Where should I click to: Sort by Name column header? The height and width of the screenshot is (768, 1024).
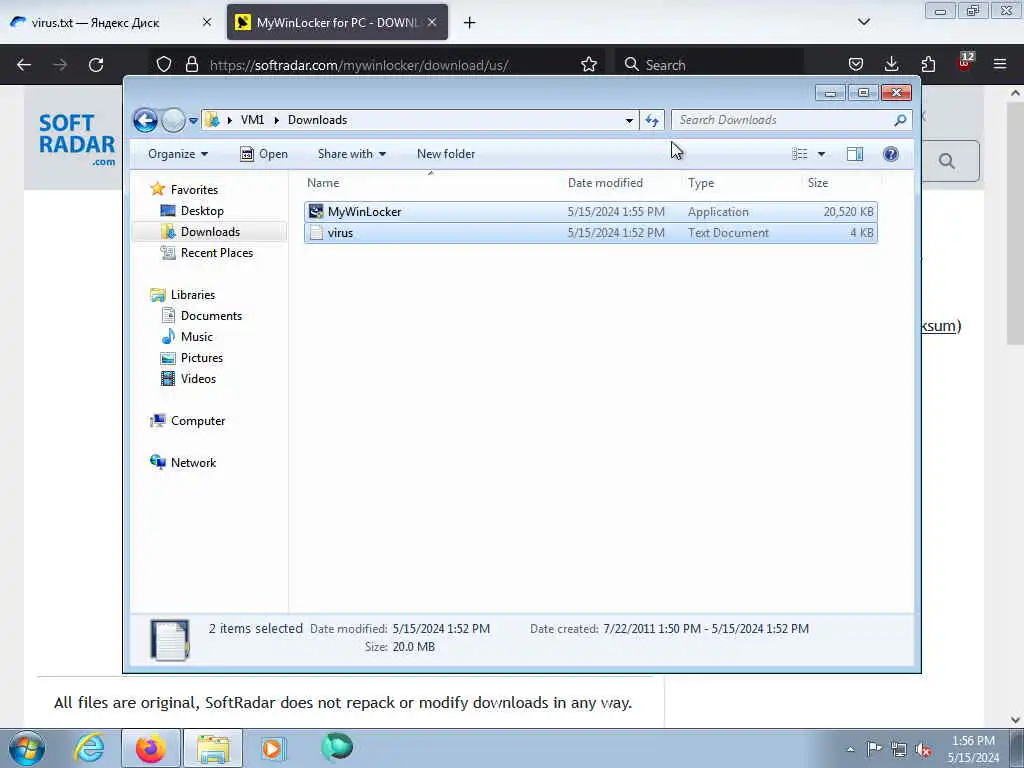click(431, 183)
